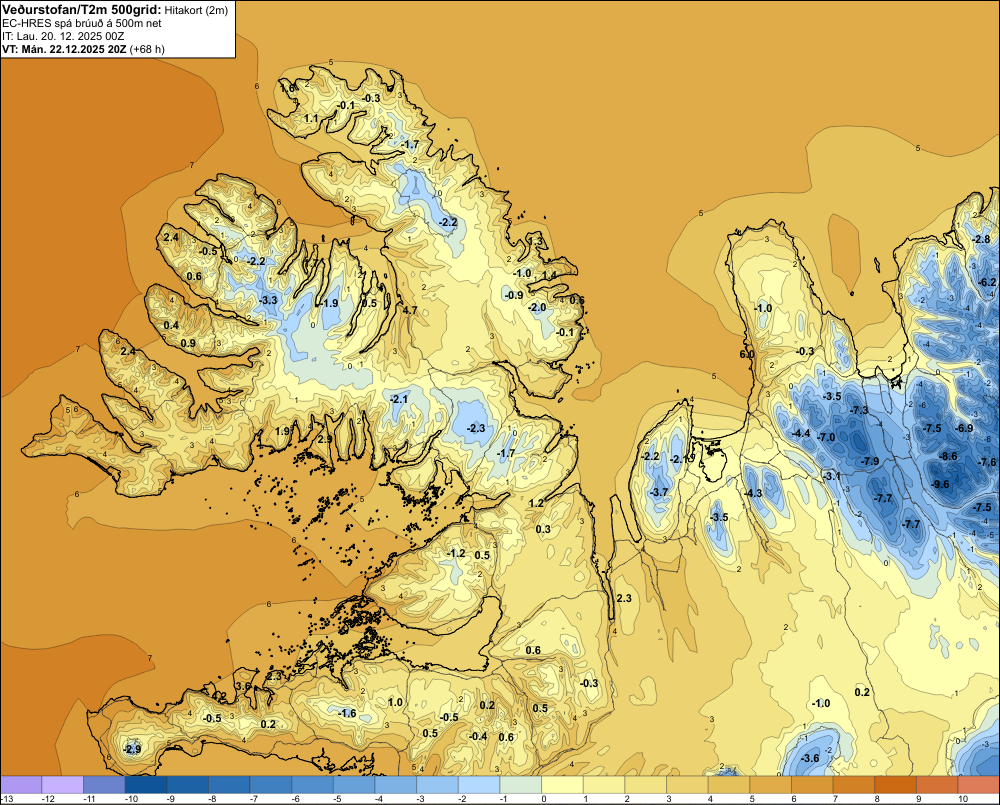Click the -1.6 temperature value

[347, 713]
